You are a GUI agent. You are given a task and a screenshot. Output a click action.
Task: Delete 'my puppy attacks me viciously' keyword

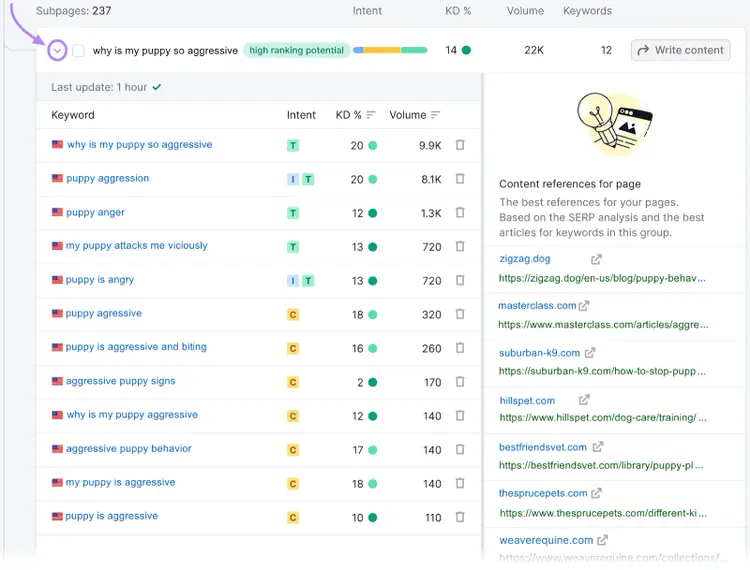pos(460,246)
